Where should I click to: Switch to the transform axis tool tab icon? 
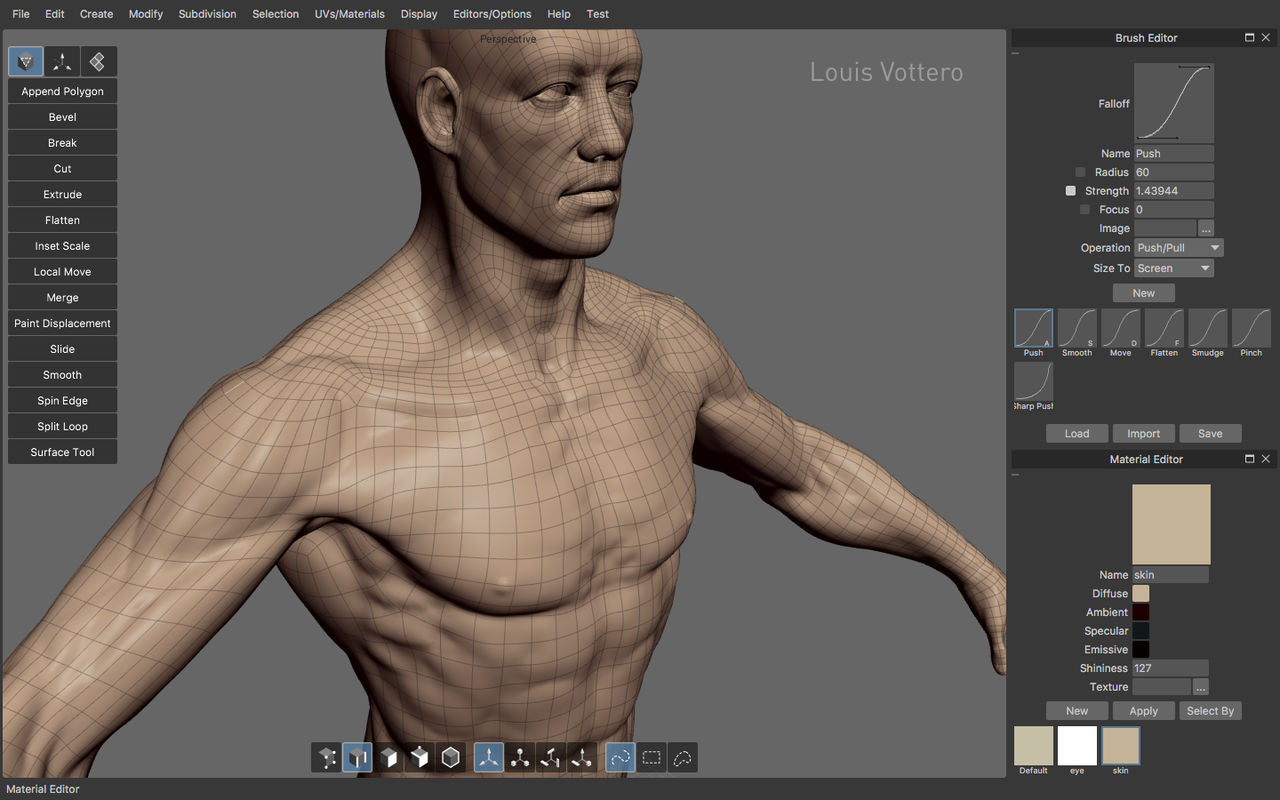pos(62,62)
